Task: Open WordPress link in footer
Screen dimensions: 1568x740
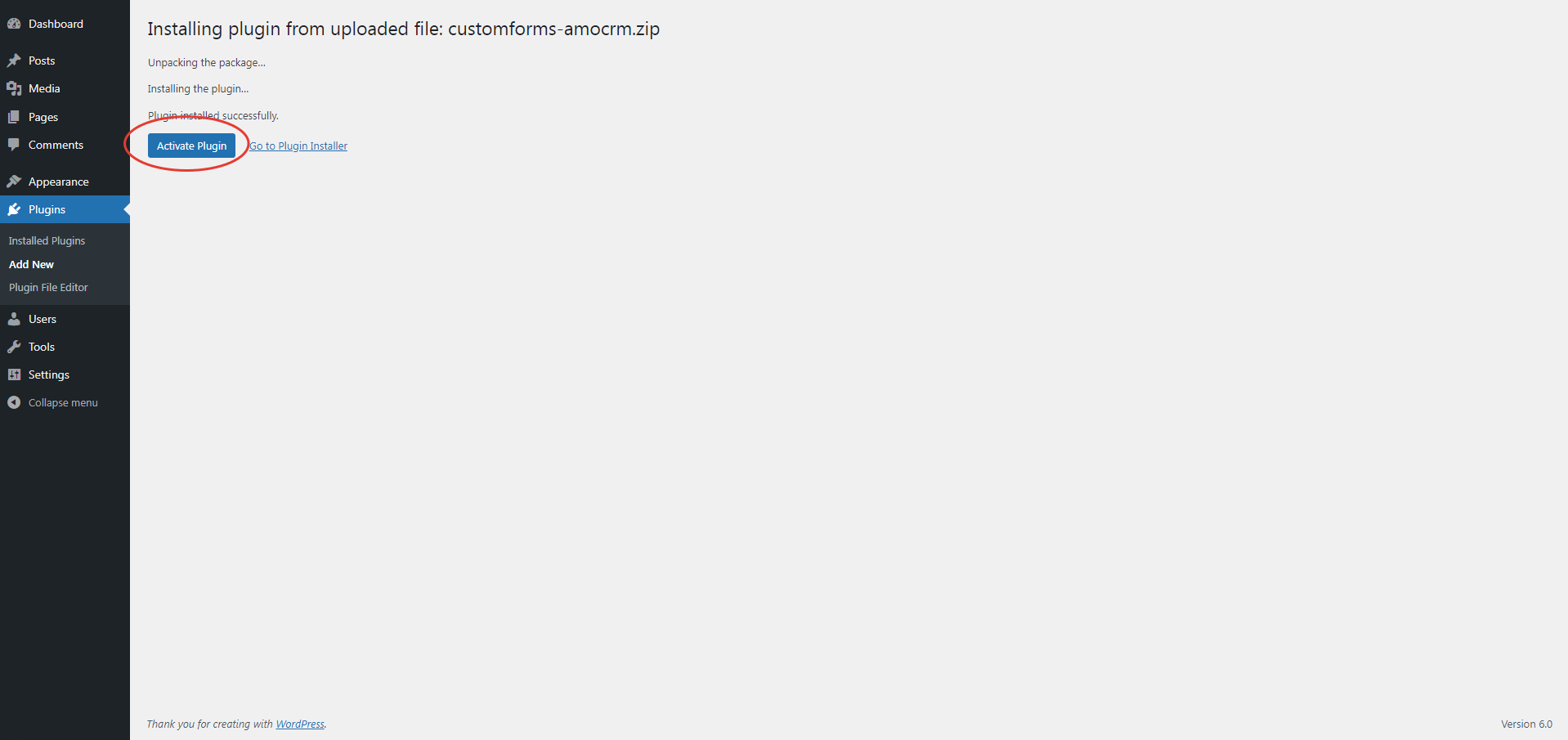Action: pyautogui.click(x=300, y=724)
